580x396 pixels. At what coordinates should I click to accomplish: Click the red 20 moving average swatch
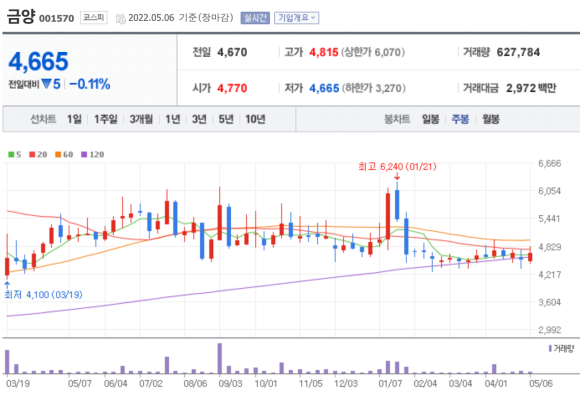click(x=32, y=155)
